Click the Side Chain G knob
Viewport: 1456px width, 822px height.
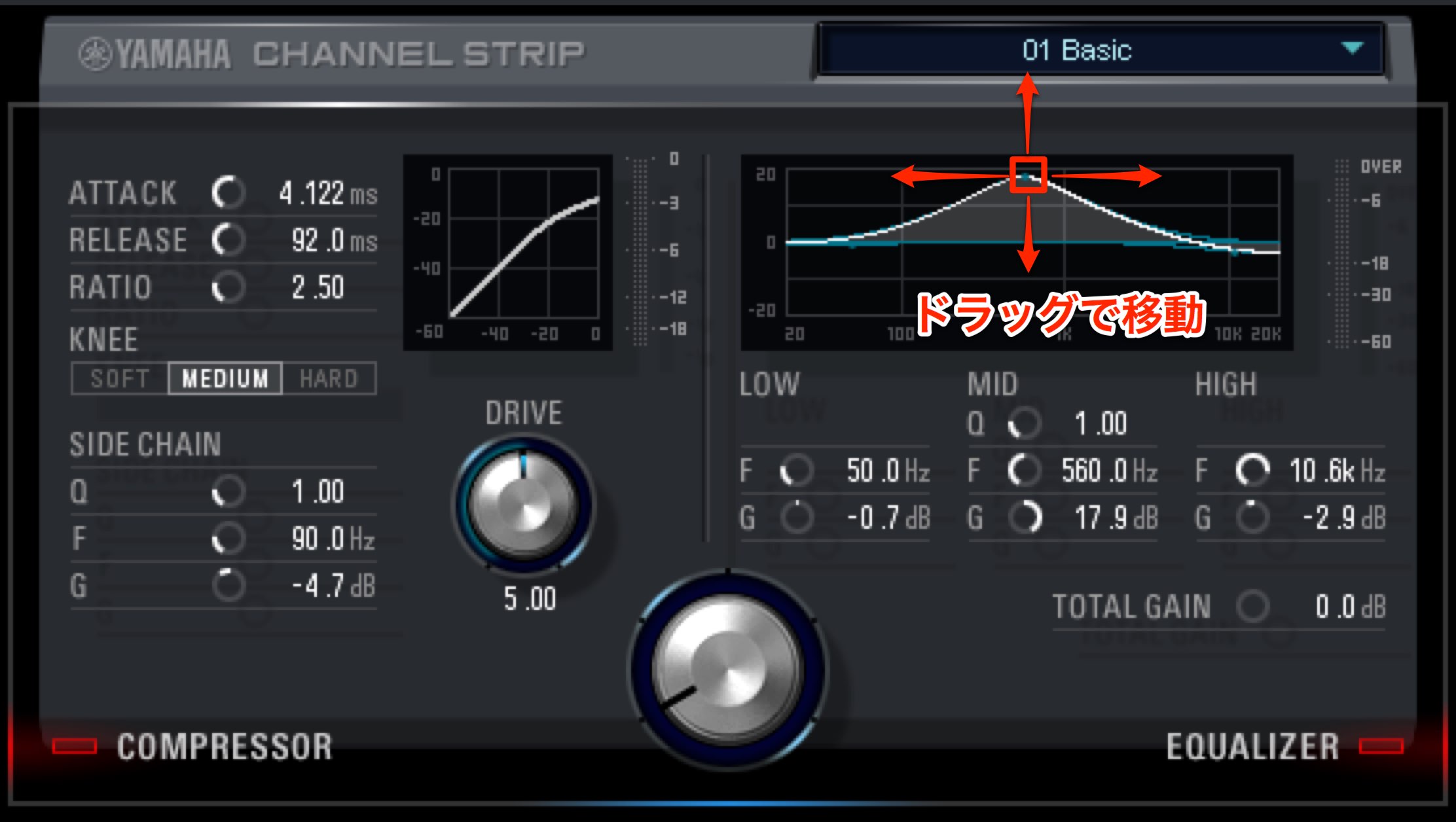(x=228, y=585)
